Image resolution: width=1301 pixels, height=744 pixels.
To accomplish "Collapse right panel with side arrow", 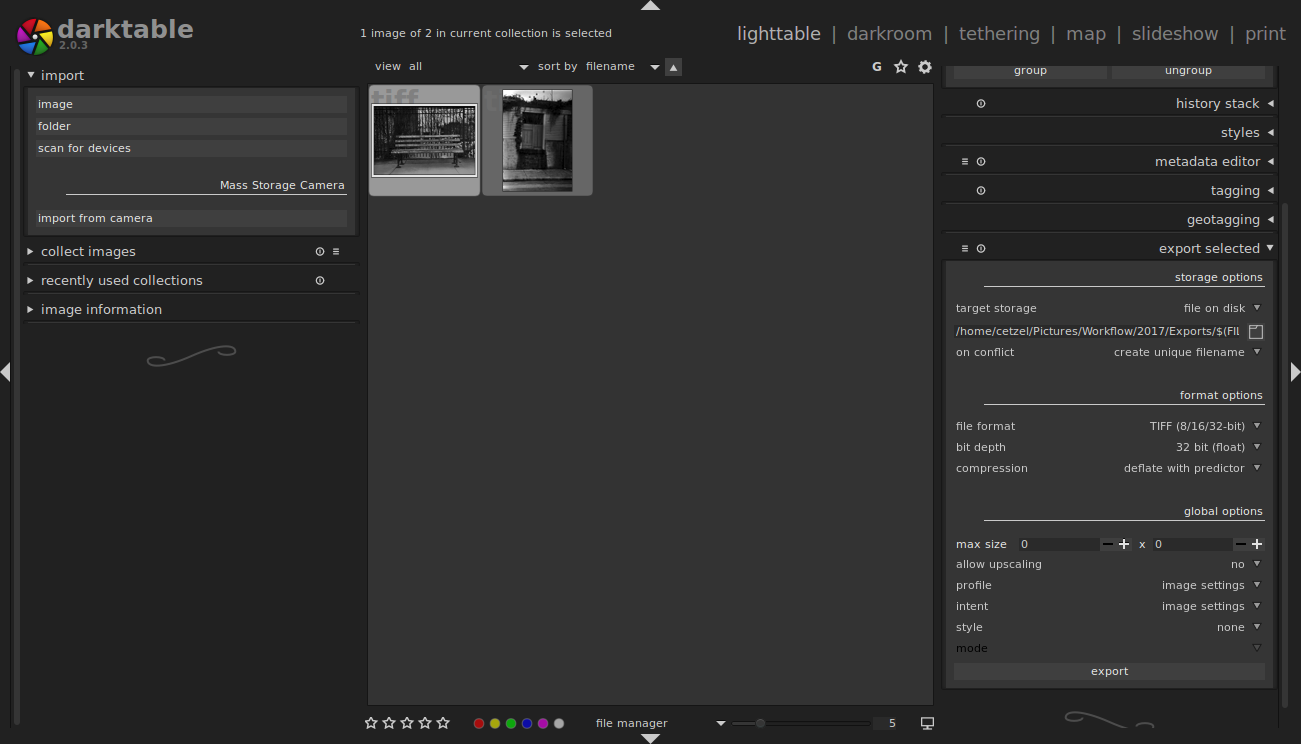I will (x=1296, y=372).
